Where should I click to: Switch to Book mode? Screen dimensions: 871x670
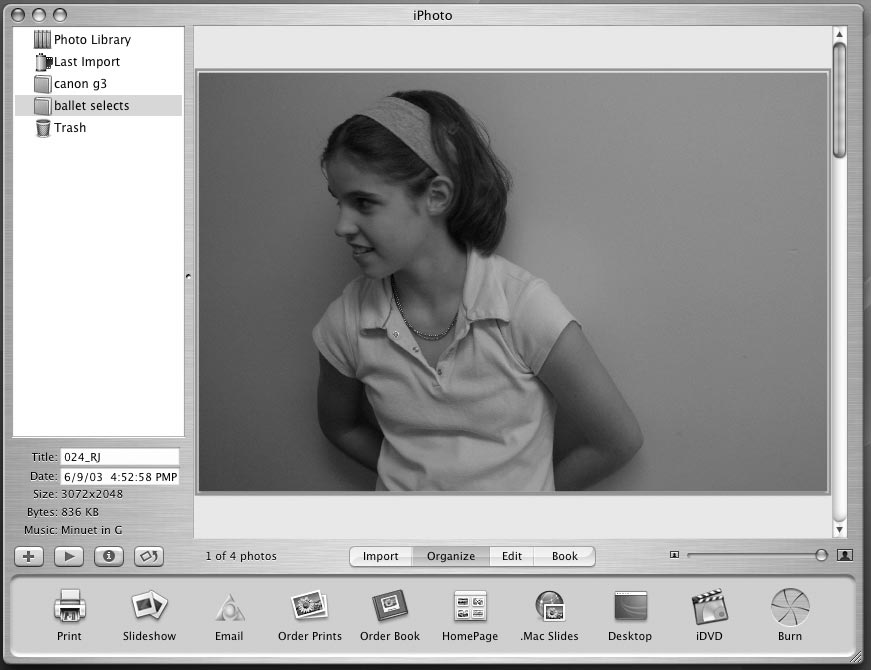point(564,556)
